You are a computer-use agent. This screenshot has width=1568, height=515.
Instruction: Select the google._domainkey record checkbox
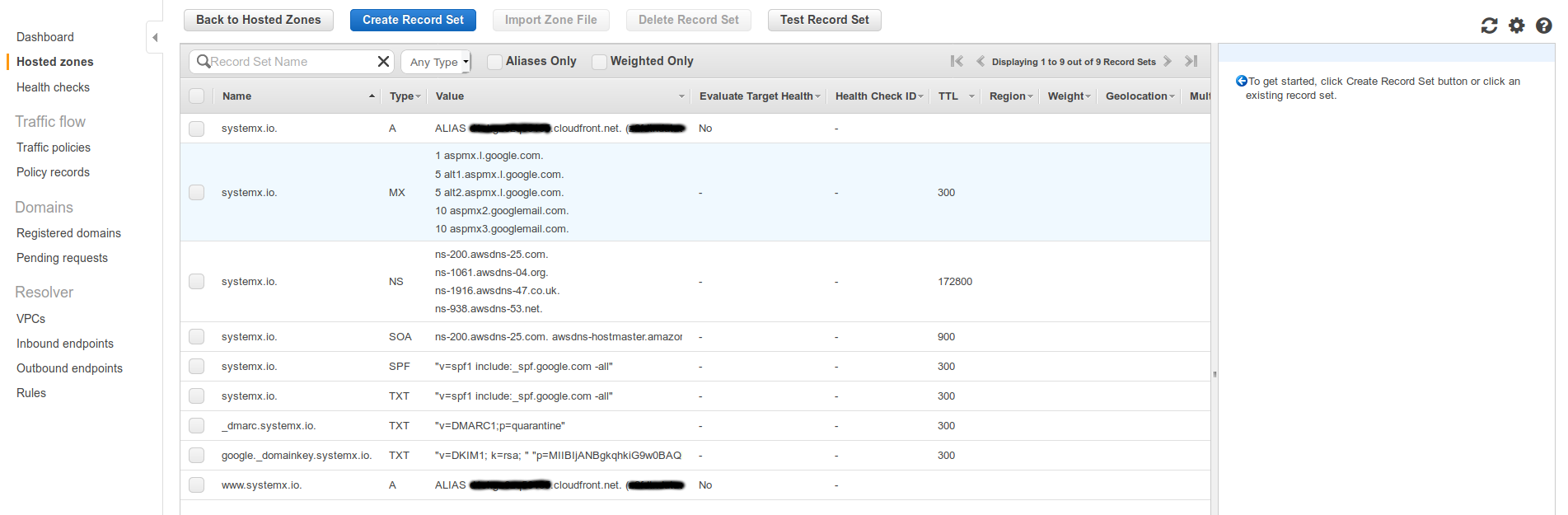[196, 455]
